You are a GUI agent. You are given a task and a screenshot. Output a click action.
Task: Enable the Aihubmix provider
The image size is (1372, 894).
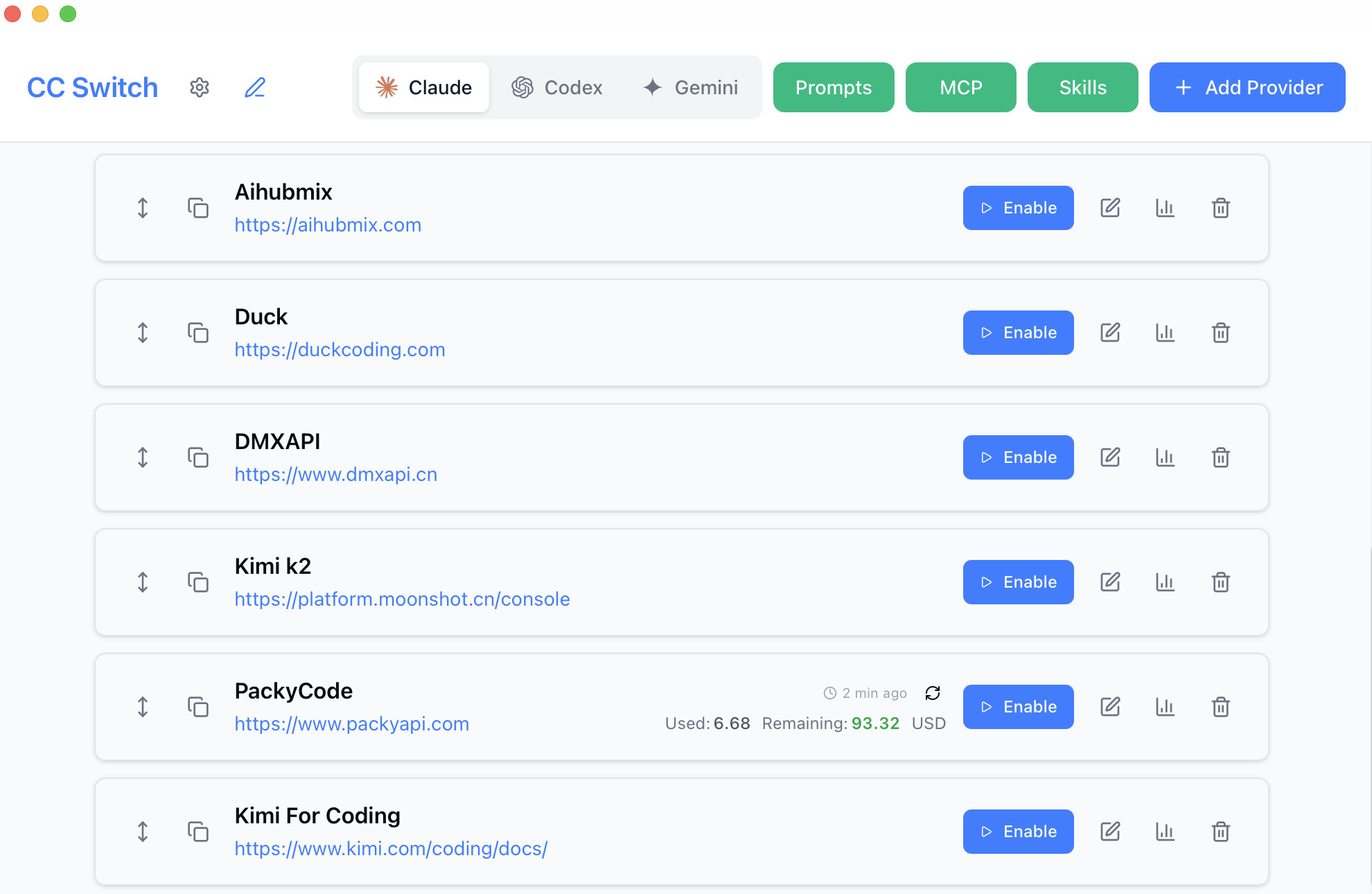pos(1018,208)
